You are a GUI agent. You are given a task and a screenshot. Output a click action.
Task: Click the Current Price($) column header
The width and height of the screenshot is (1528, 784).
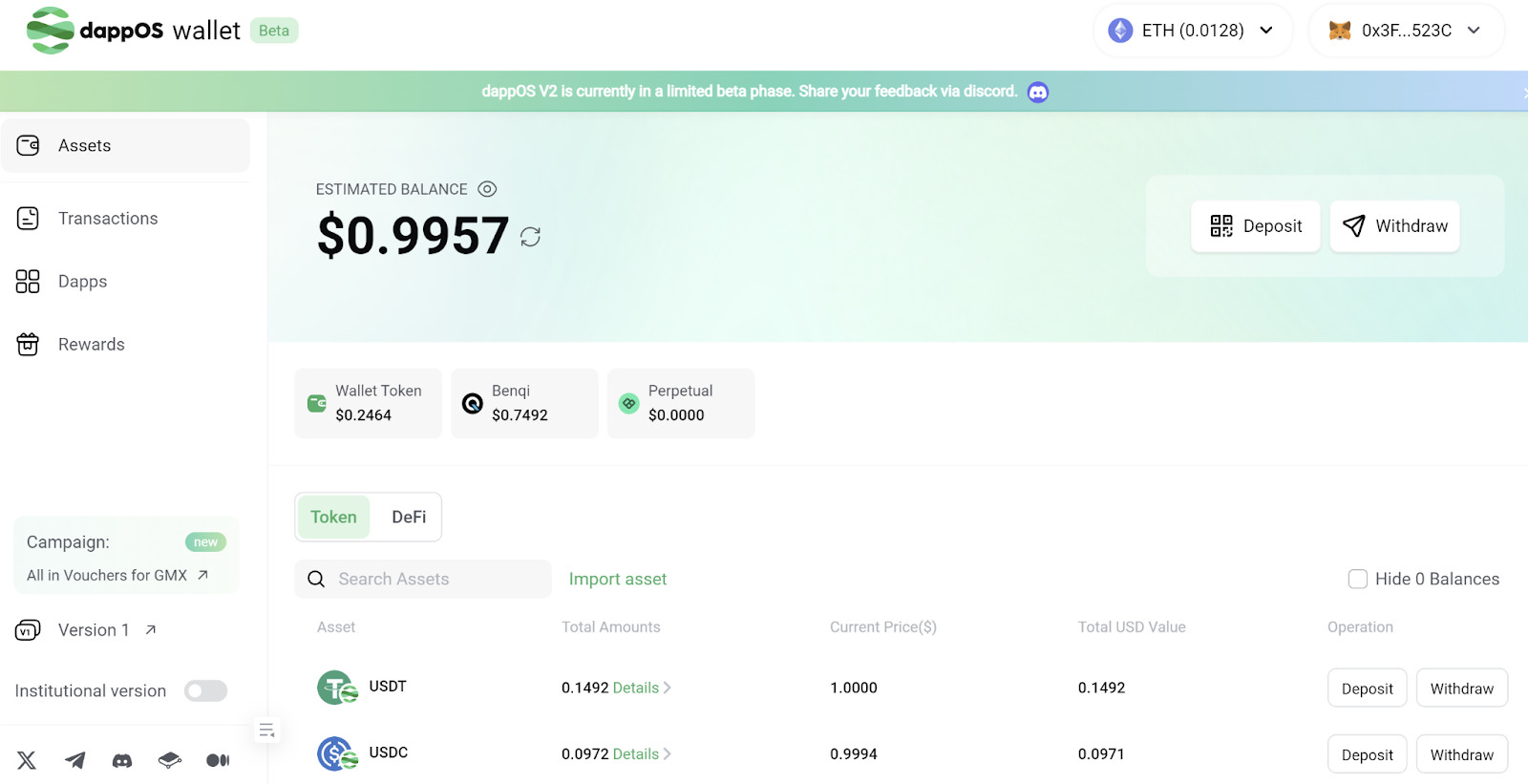click(x=883, y=627)
